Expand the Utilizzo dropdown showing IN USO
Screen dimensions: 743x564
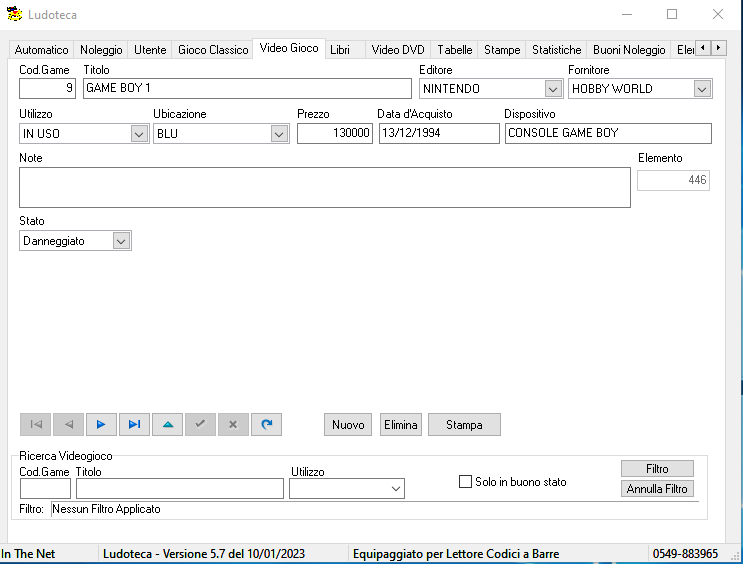(139, 134)
